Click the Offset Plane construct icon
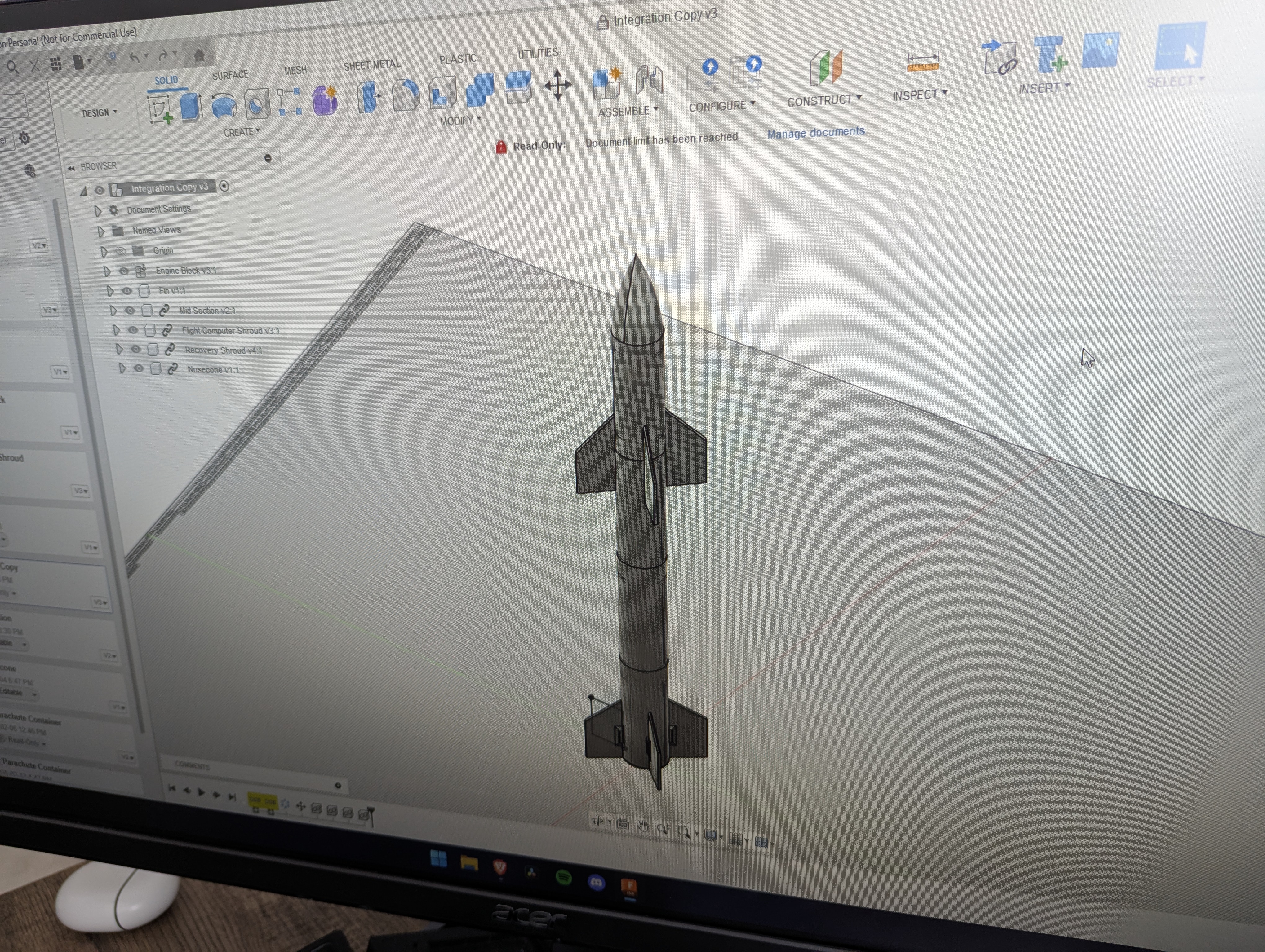Image resolution: width=1265 pixels, height=952 pixels. [826, 68]
